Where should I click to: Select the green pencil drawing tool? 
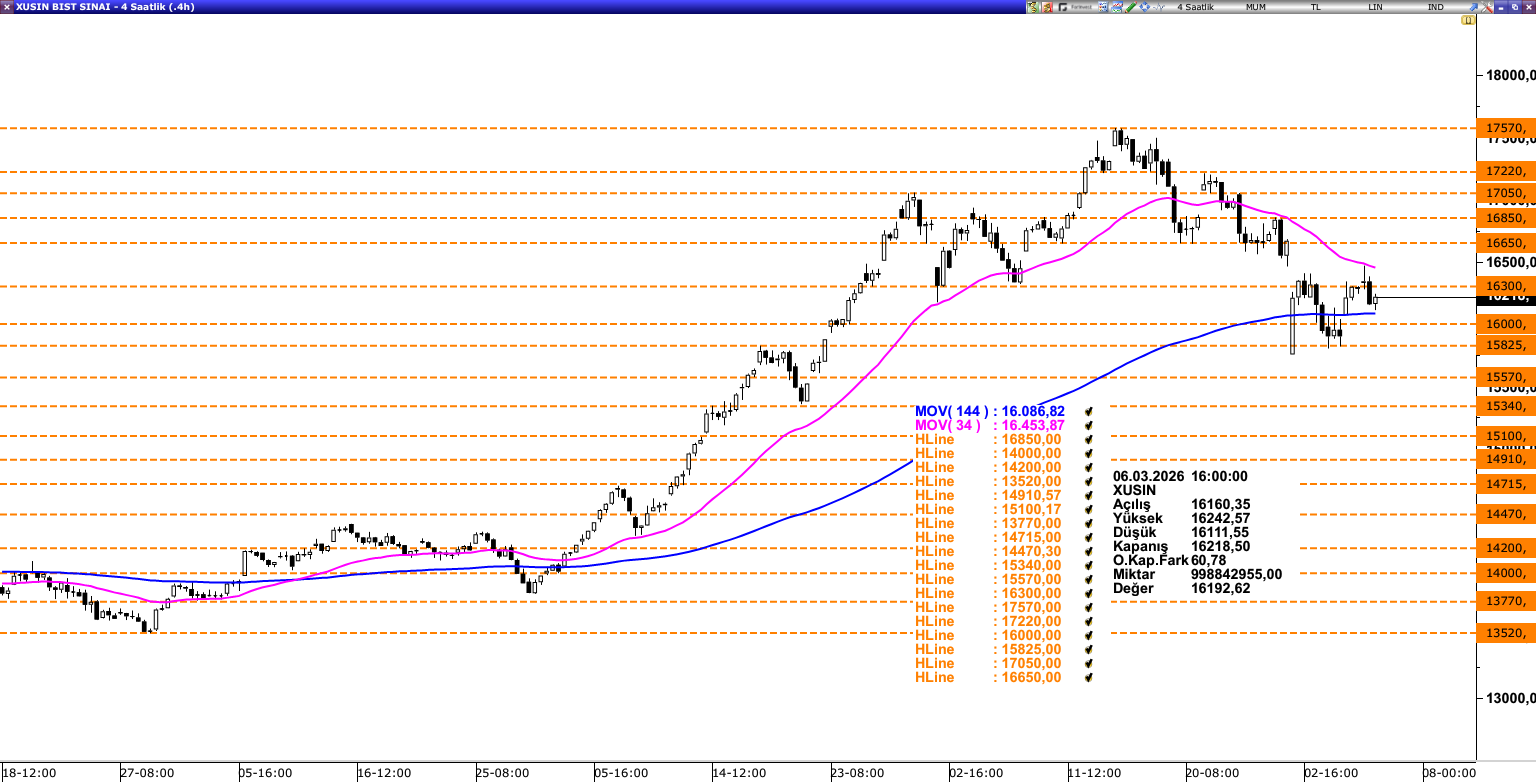click(1130, 7)
